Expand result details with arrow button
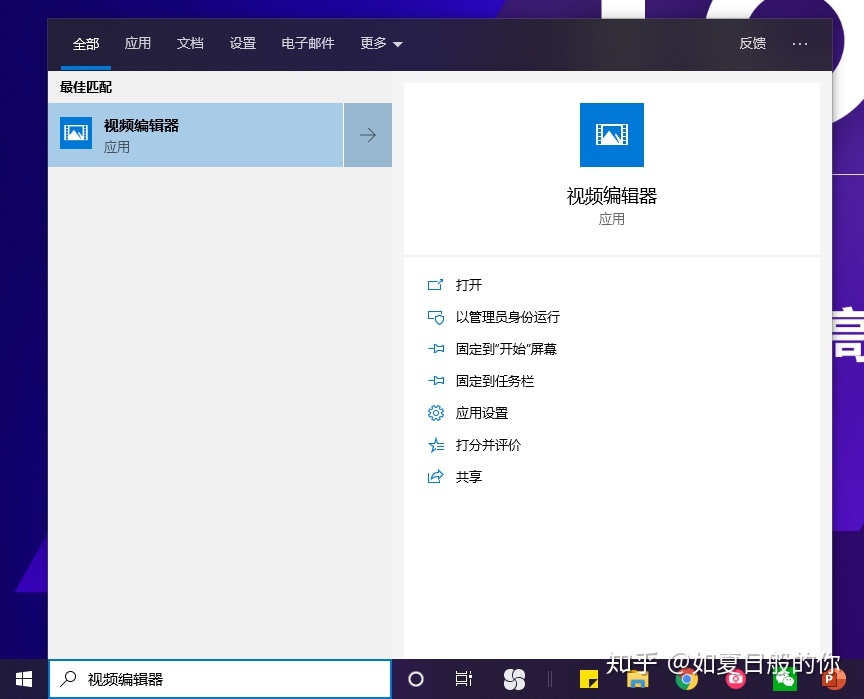The width and height of the screenshot is (864, 699). pos(368,135)
